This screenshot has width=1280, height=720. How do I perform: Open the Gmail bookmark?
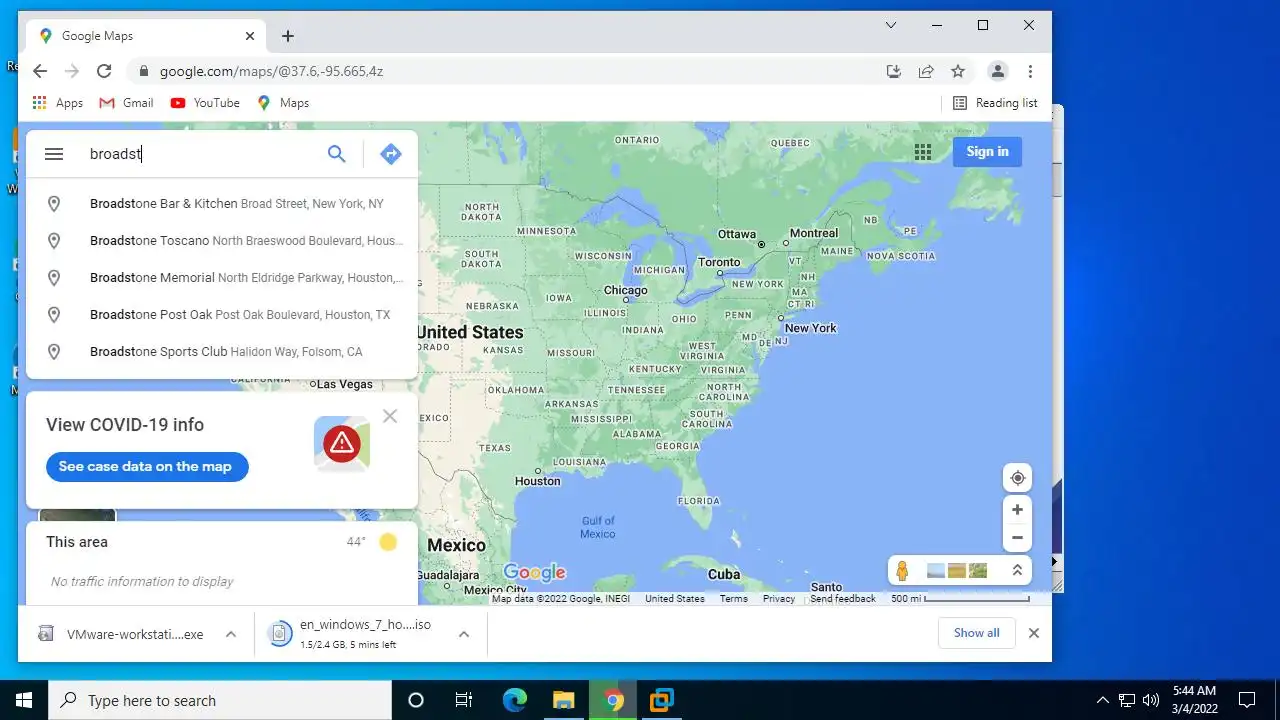coord(126,103)
